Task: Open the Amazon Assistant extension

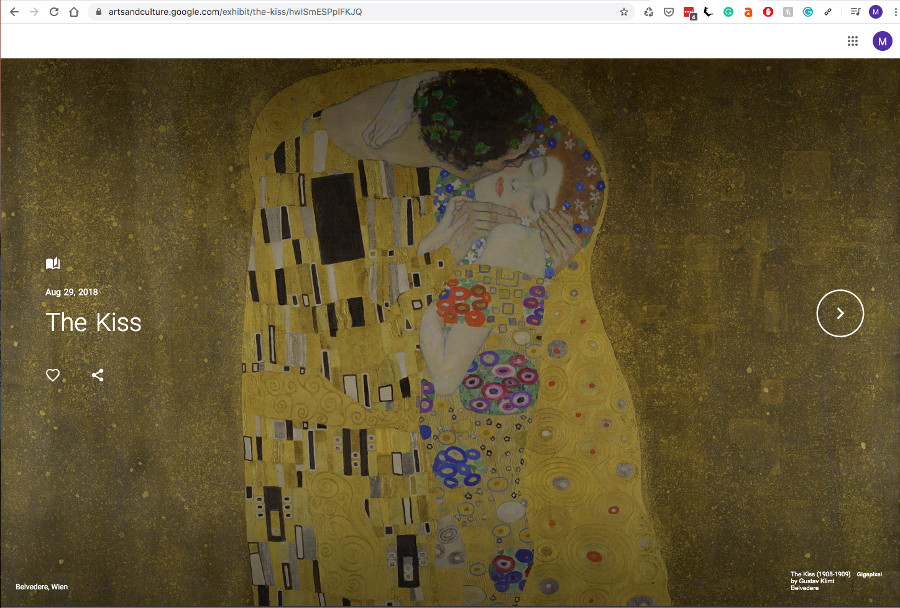Action: click(748, 12)
